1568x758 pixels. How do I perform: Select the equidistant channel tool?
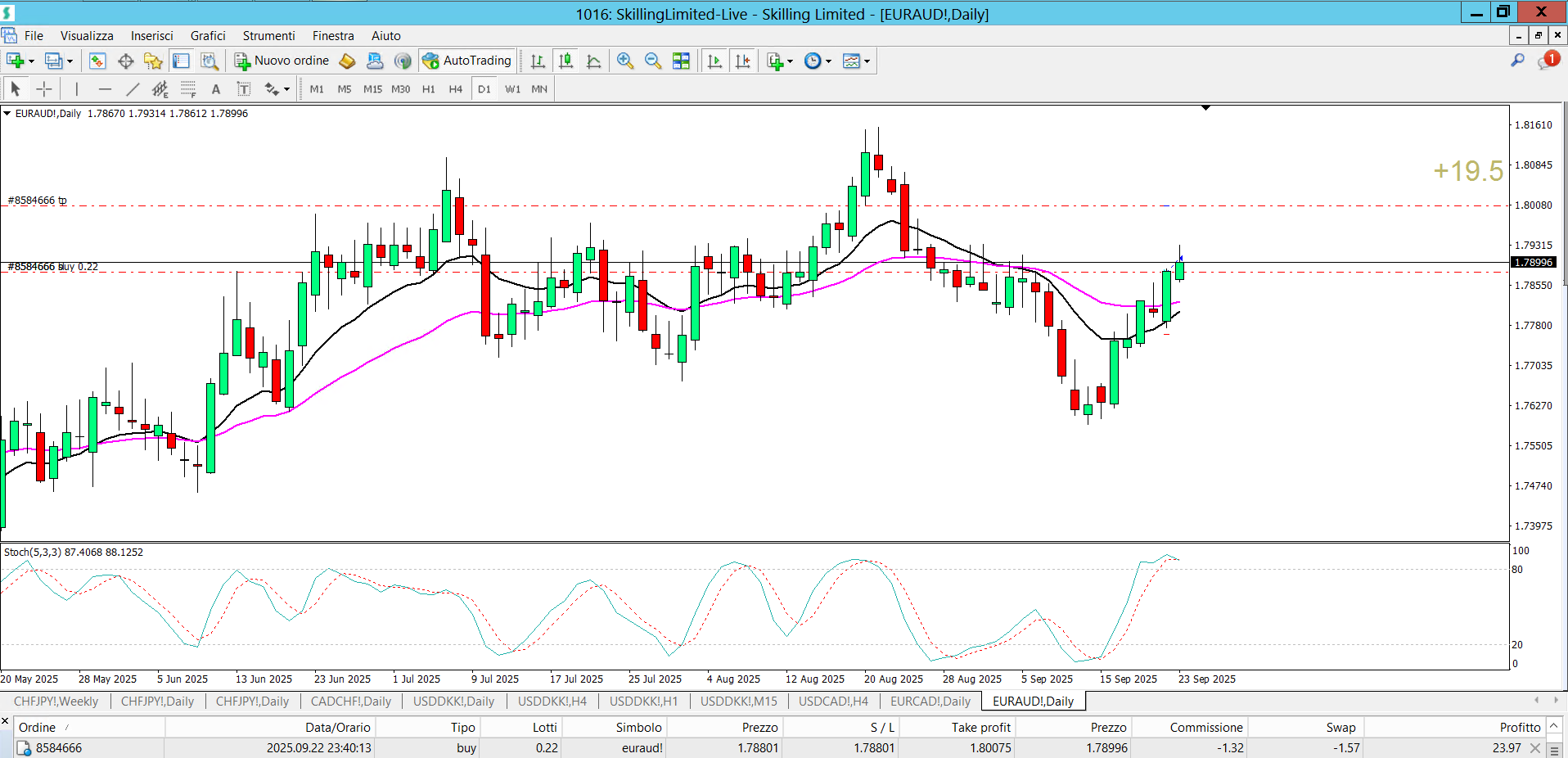pos(160,89)
